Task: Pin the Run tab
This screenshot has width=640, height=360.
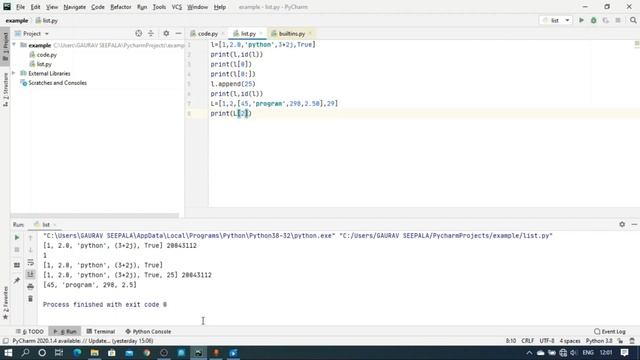Action: (x=17, y=280)
